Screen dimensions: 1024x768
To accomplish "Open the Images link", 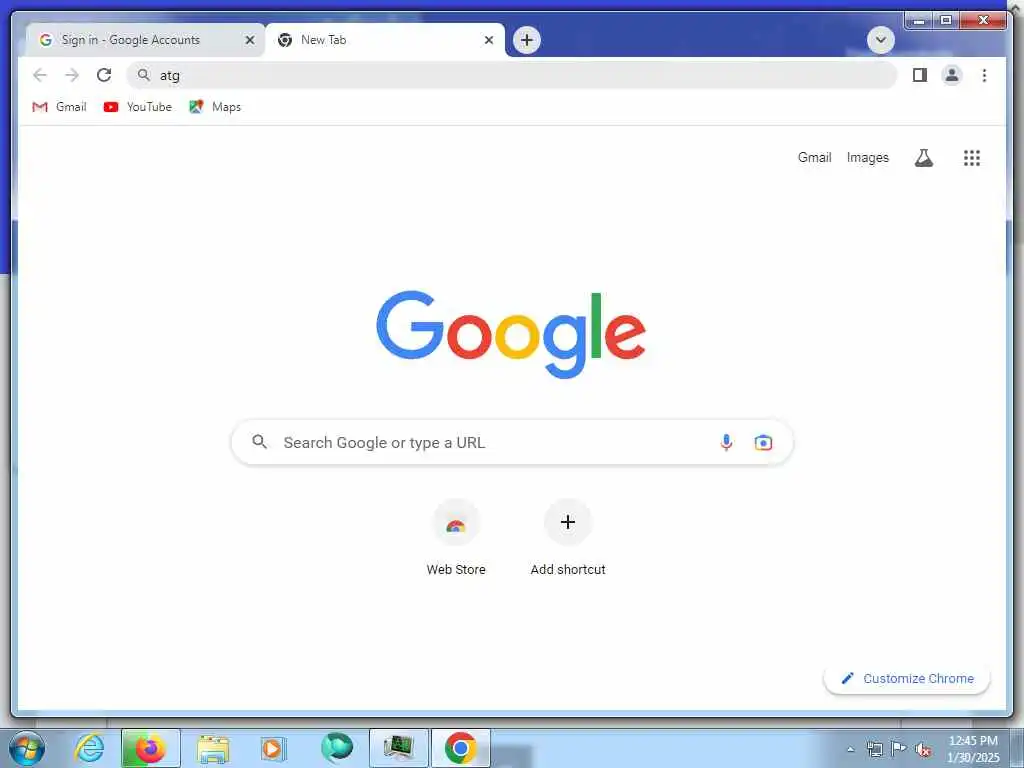I will tap(867, 157).
